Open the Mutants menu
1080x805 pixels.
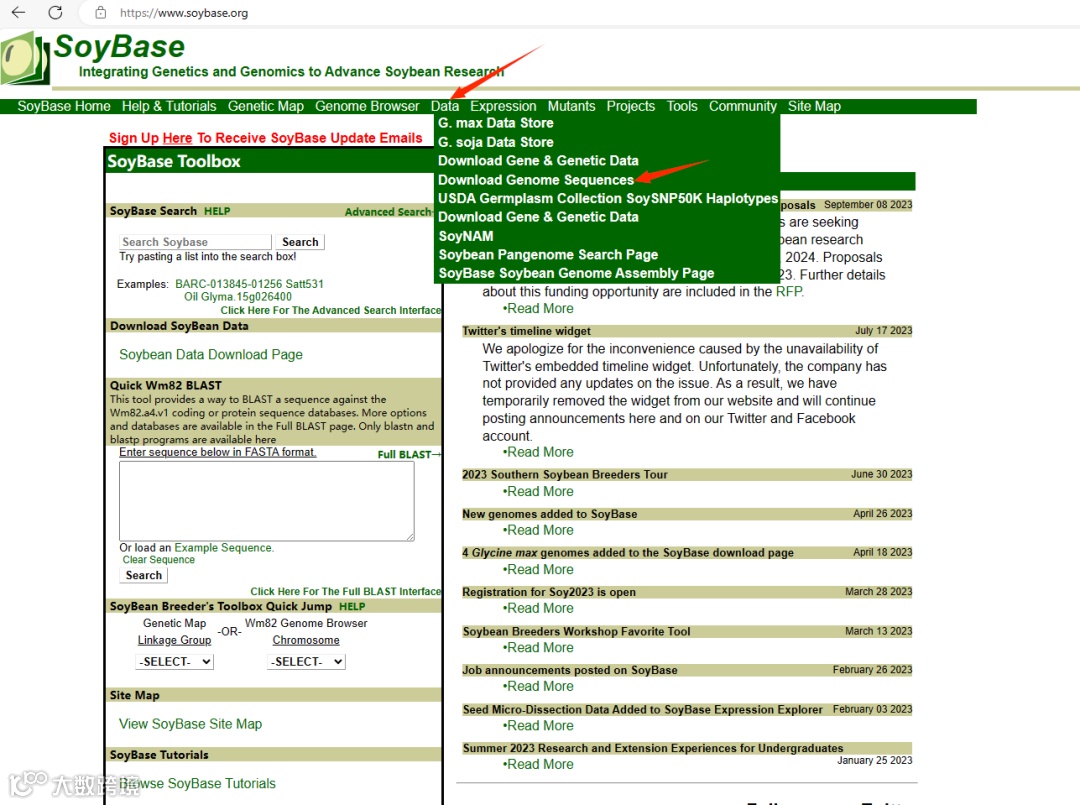tap(571, 106)
